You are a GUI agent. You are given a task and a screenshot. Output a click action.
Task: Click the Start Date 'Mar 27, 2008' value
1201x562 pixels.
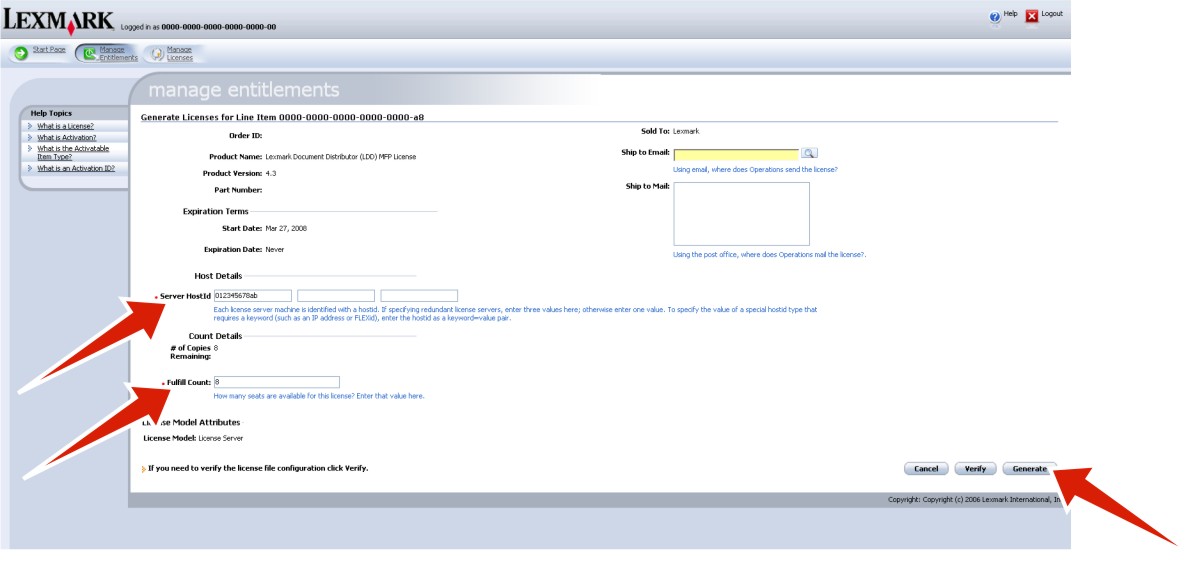click(286, 228)
